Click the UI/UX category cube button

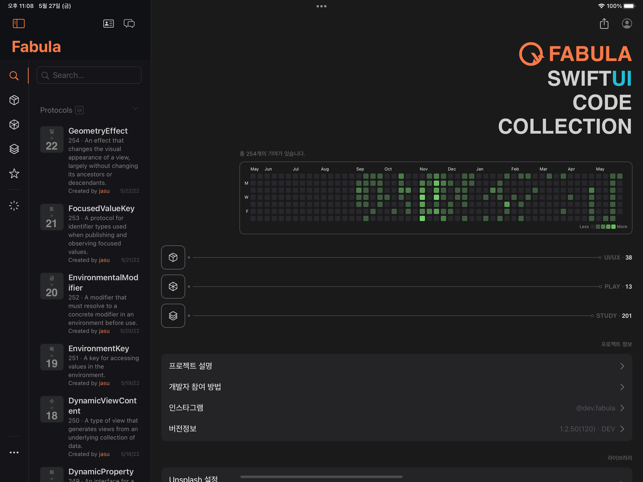pyautogui.click(x=173, y=258)
